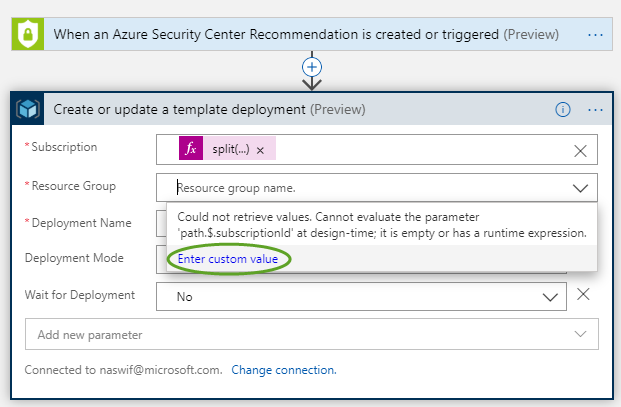Click the Resource group name input field
621x407 pixels.
coord(377,188)
